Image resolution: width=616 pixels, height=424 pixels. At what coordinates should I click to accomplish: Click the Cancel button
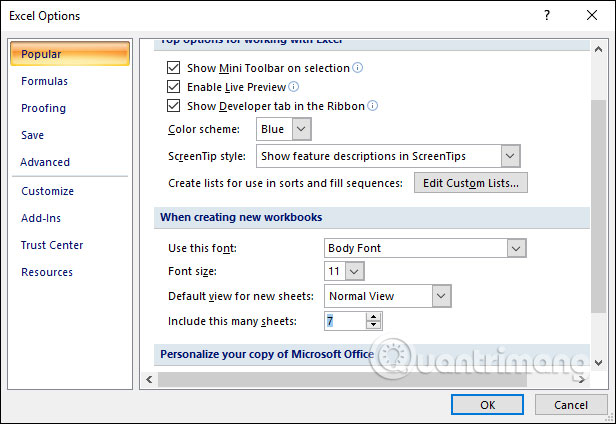[x=571, y=405]
